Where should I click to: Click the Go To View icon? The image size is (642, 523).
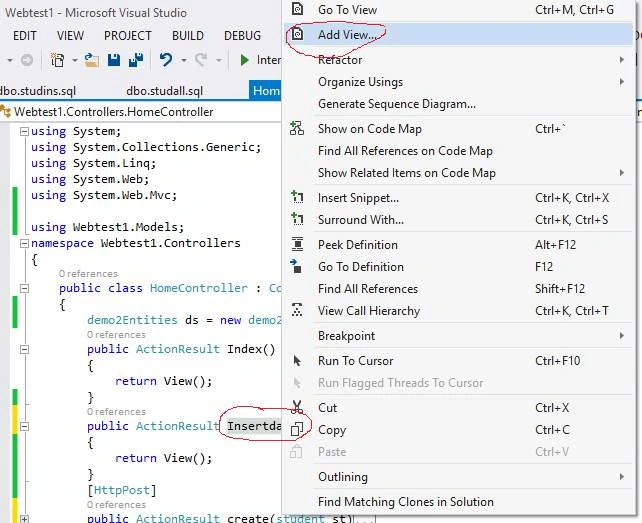(x=298, y=9)
